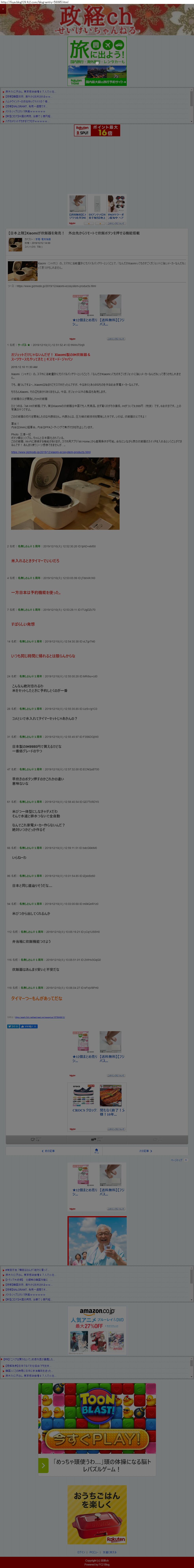Open the Rakuten おうちごはんを楽しく banner

97,1514
